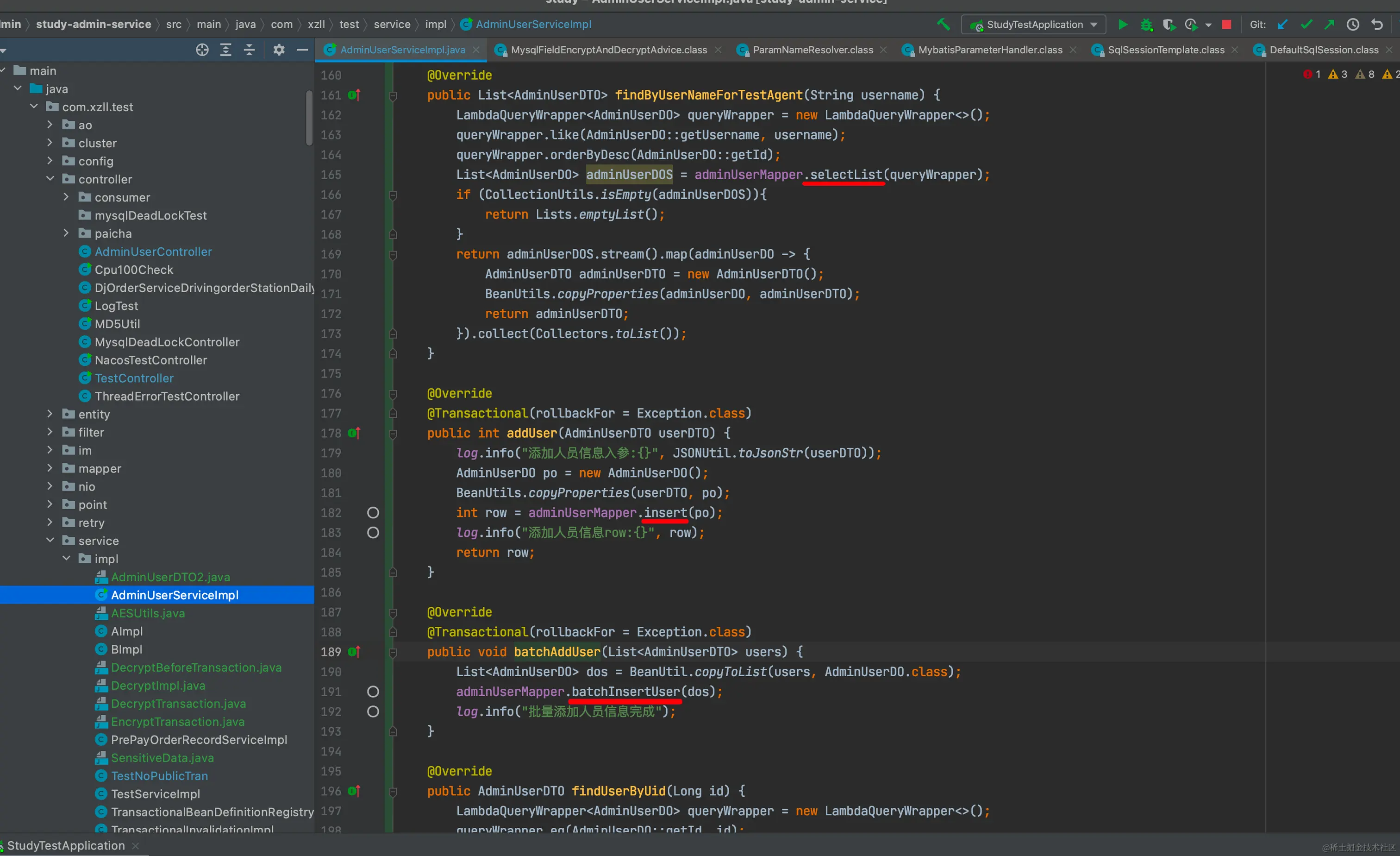The image size is (1400, 856).
Task: Click the Build project hammer icon
Action: point(943,25)
